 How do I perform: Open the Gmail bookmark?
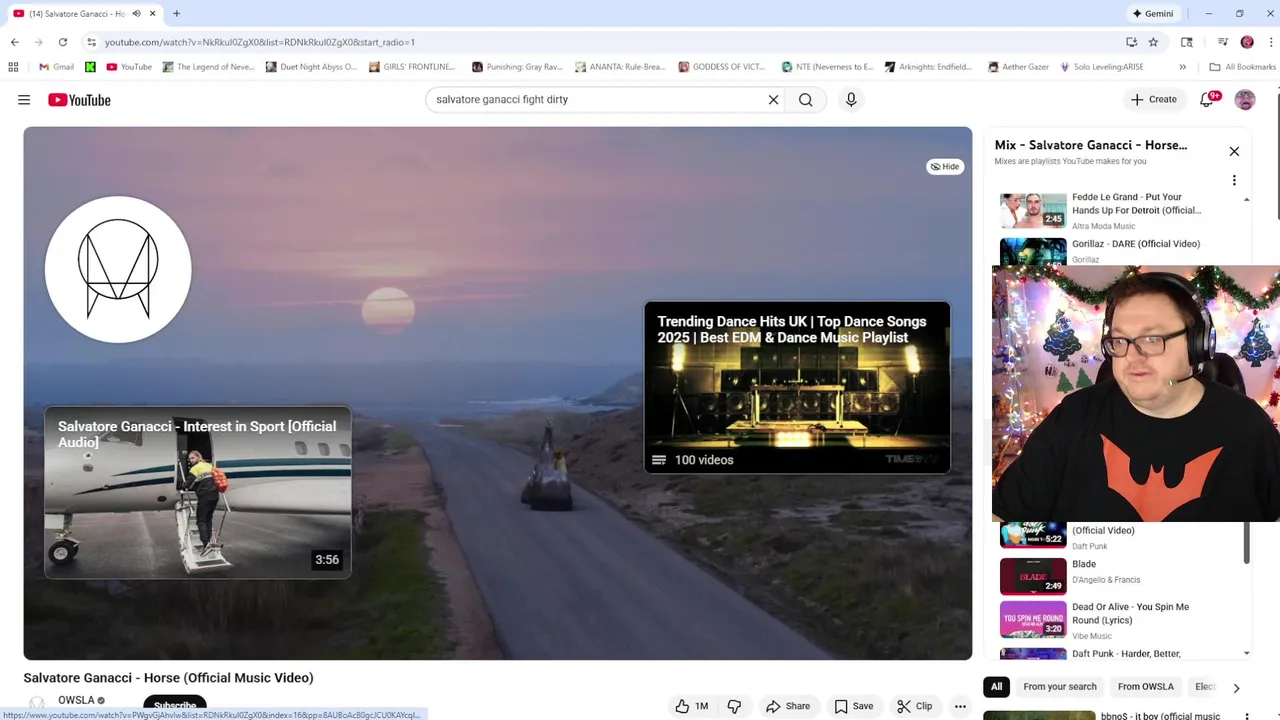click(56, 67)
